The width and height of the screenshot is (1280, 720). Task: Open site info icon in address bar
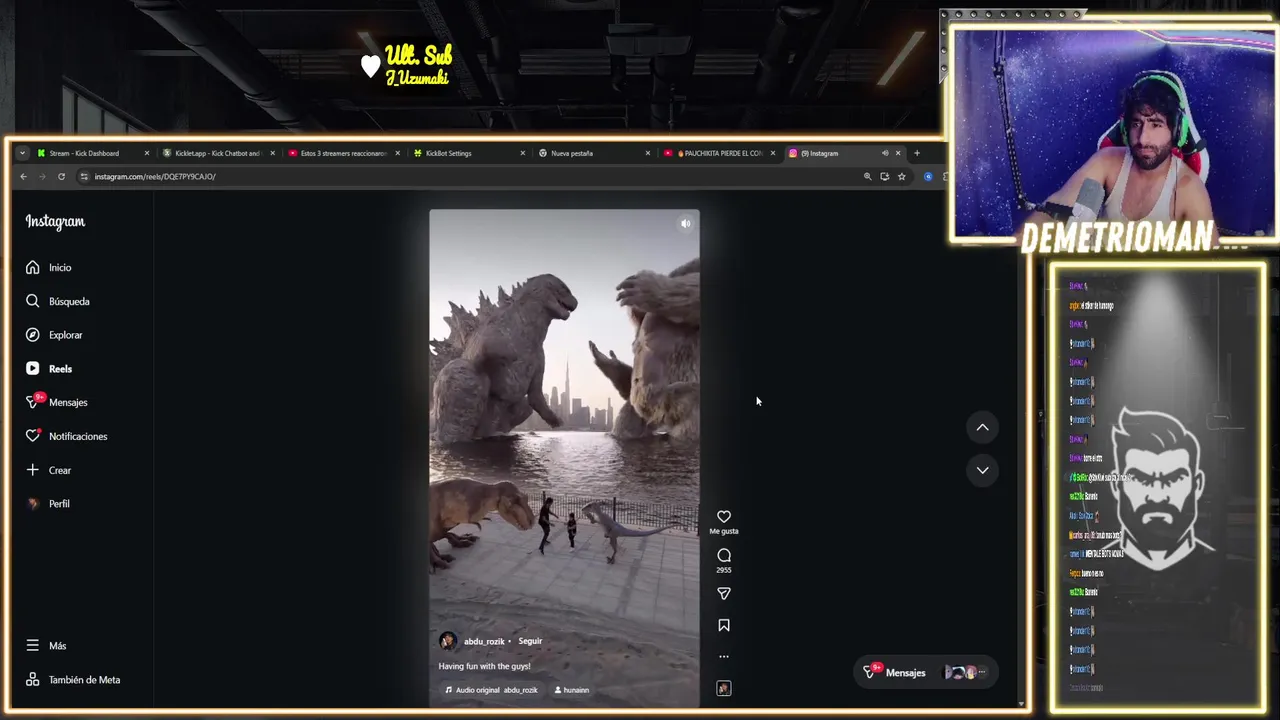[x=84, y=176]
